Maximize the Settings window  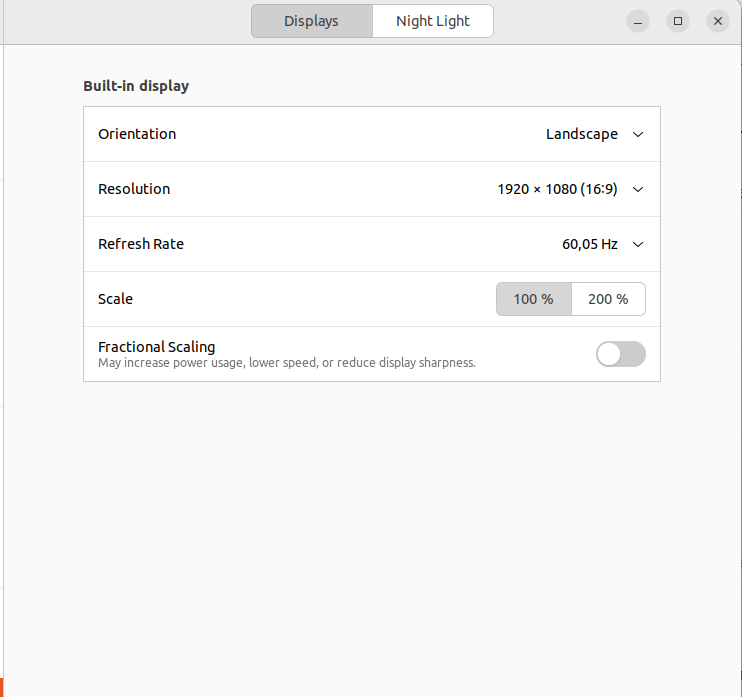tap(678, 21)
